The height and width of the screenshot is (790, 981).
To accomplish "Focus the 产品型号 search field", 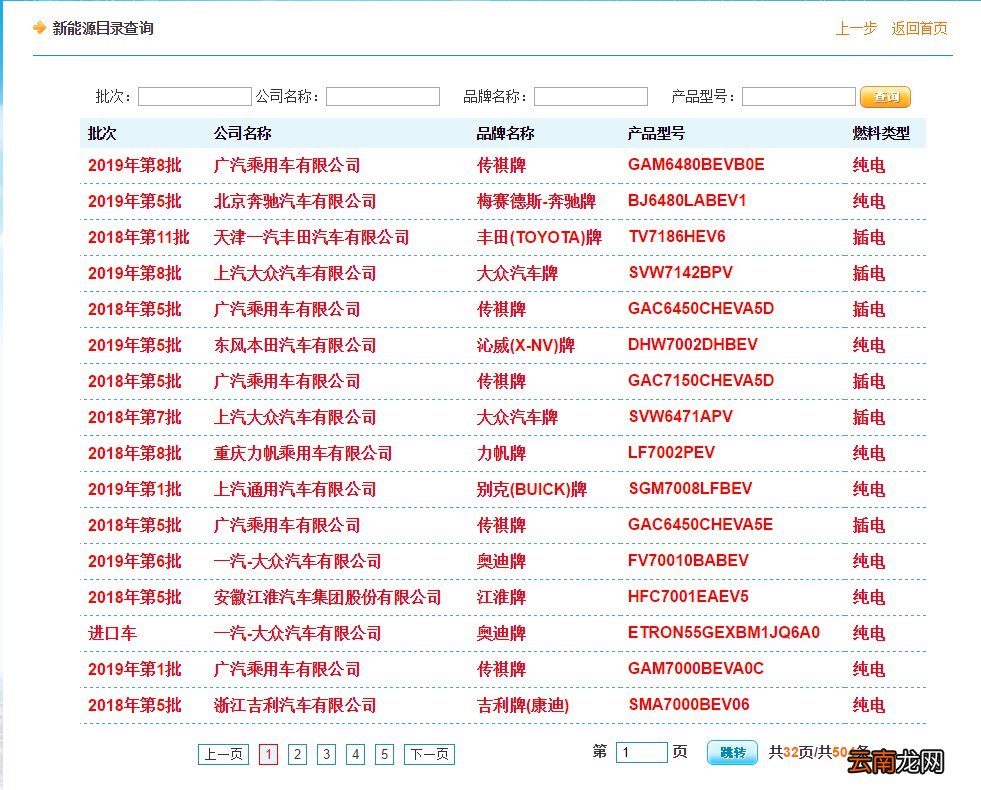I will pyautogui.click(x=798, y=96).
